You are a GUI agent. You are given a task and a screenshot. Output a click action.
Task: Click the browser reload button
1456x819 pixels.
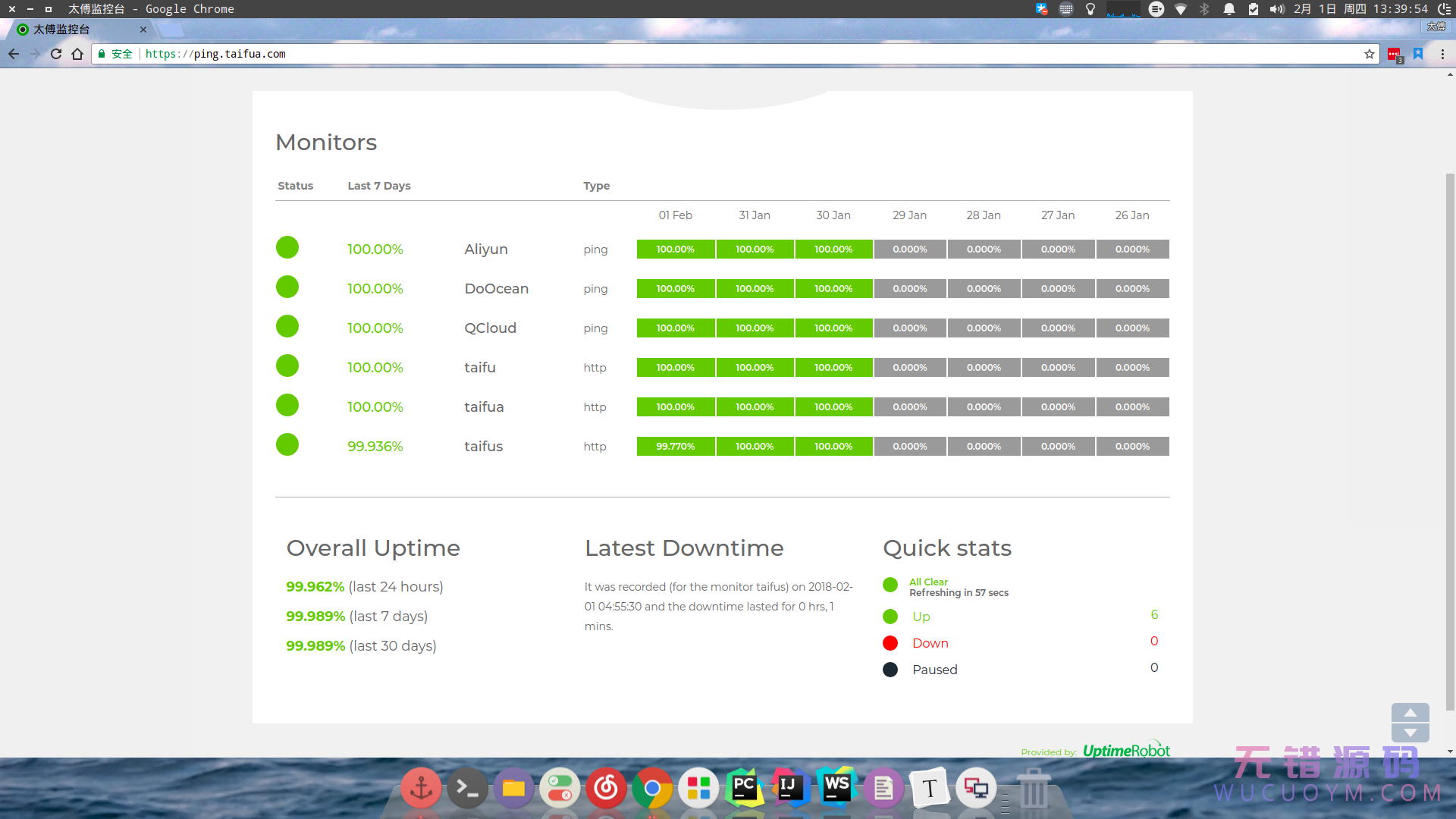56,54
